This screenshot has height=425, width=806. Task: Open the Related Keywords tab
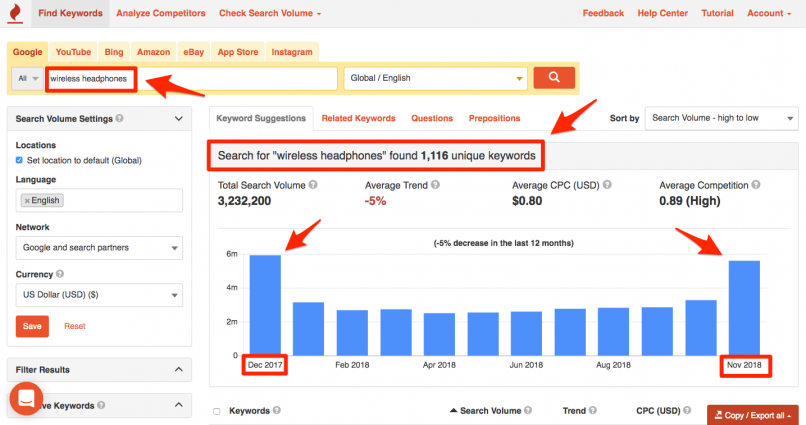coord(358,118)
